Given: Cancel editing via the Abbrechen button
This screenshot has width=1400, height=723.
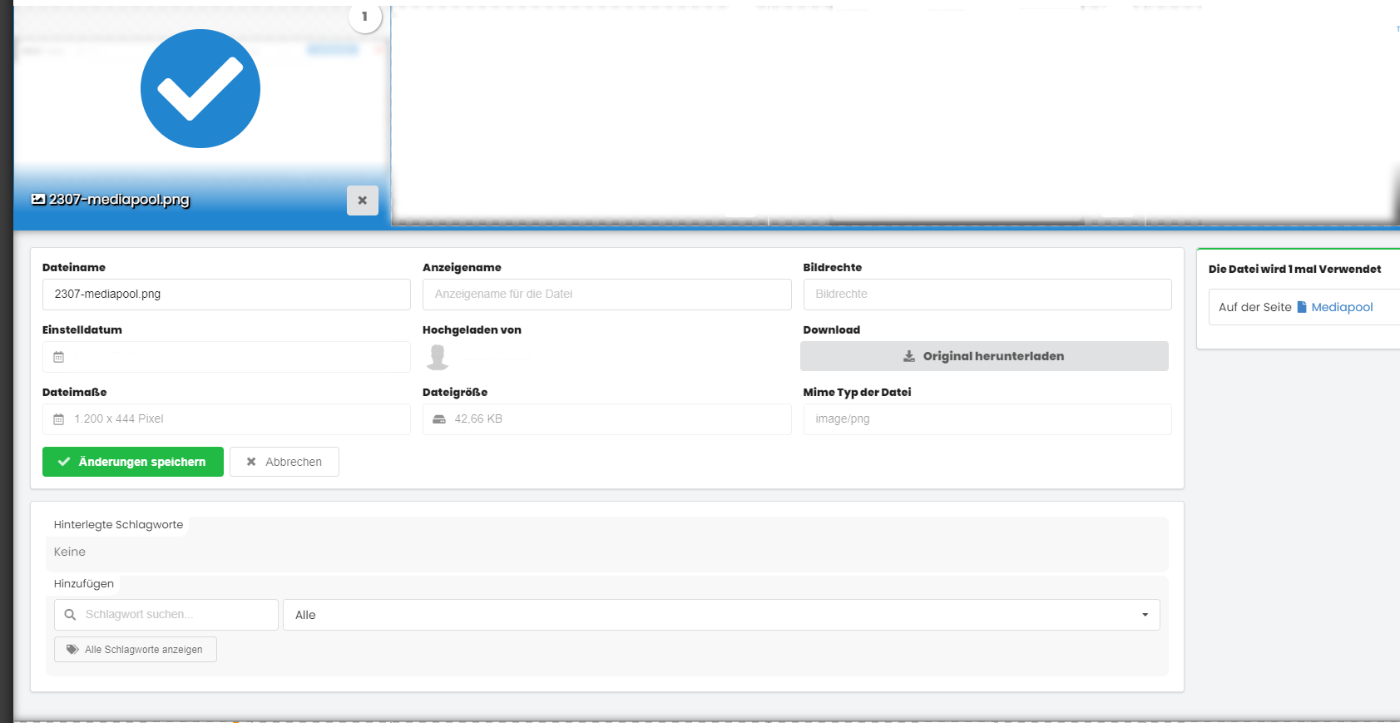Looking at the screenshot, I should click(x=284, y=462).
